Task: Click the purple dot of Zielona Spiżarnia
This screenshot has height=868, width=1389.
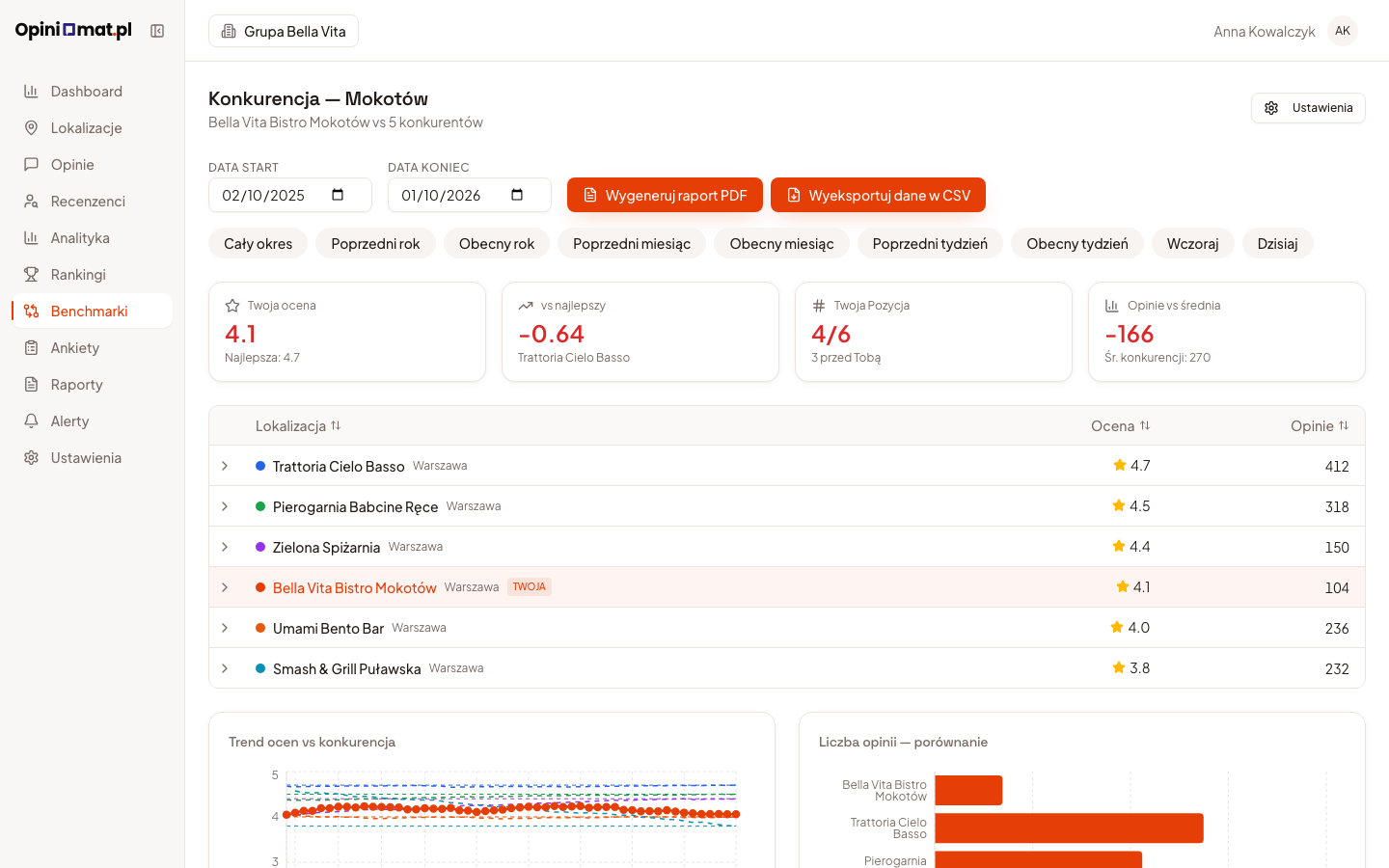Action: (260, 547)
